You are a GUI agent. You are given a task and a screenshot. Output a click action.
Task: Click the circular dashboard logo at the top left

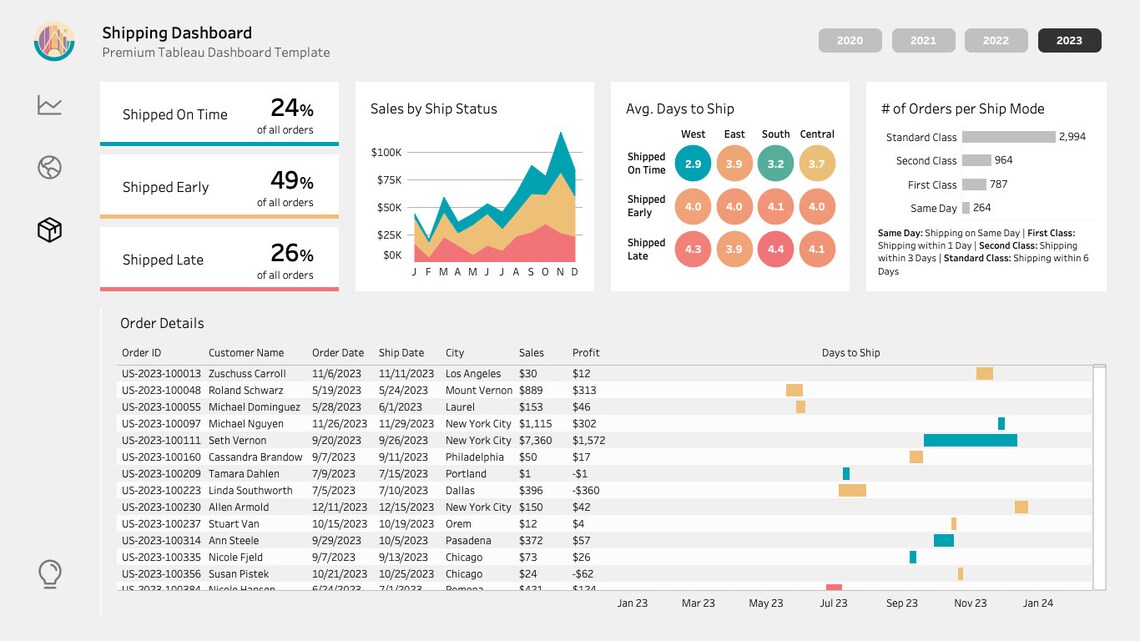pyautogui.click(x=53, y=41)
